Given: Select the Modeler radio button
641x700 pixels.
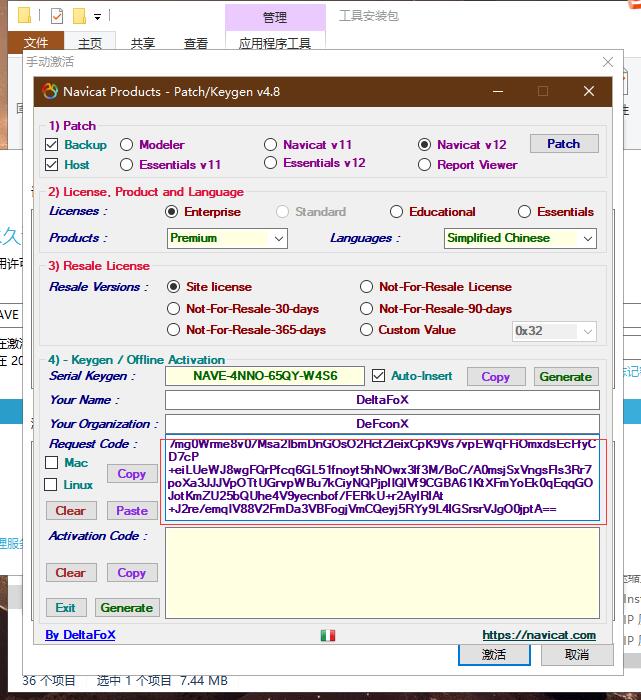Looking at the screenshot, I should [126, 145].
